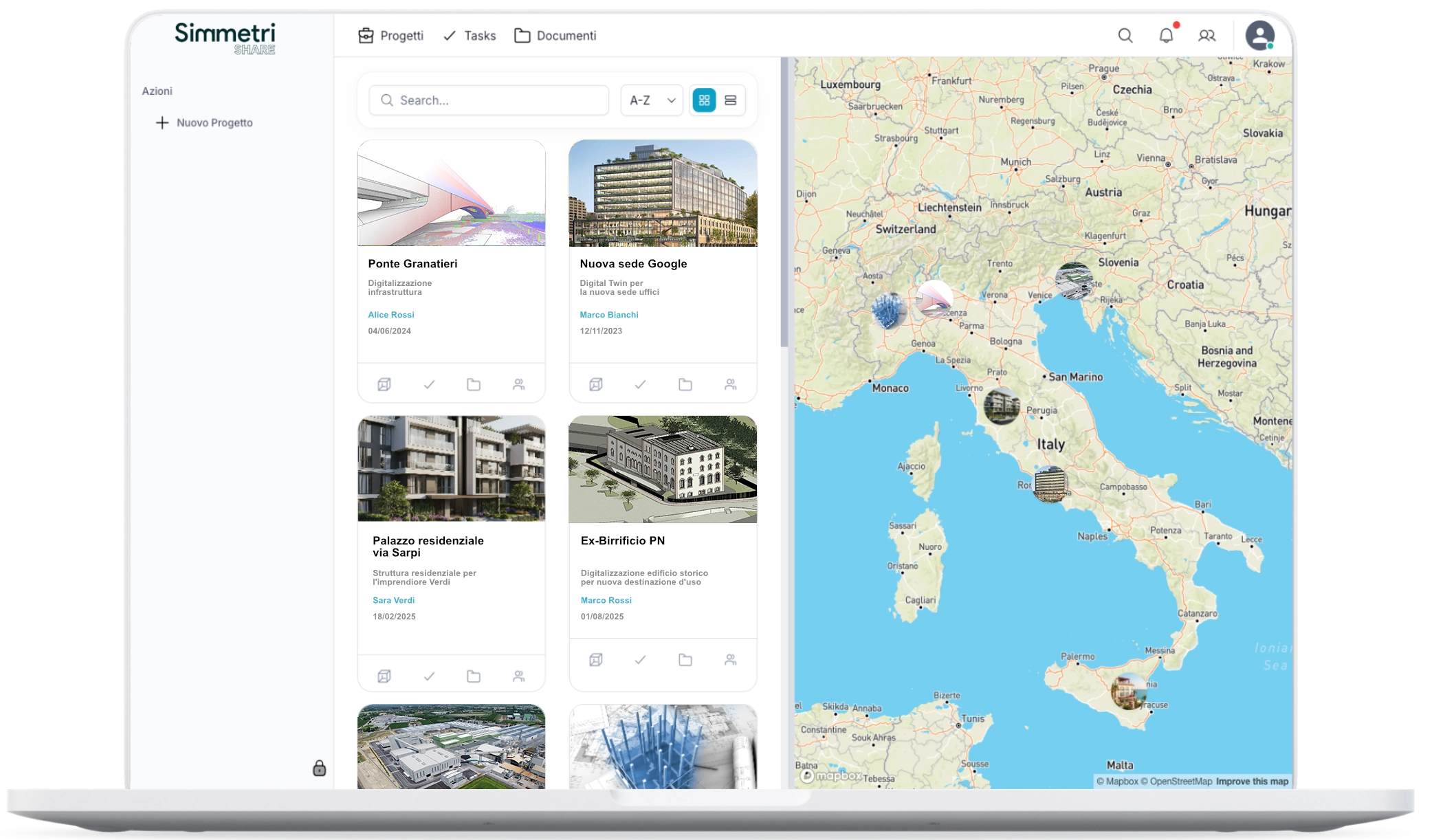Open tasks checkmark on Nuova sede Google card
The width and height of the screenshot is (1432, 840).
640,384
